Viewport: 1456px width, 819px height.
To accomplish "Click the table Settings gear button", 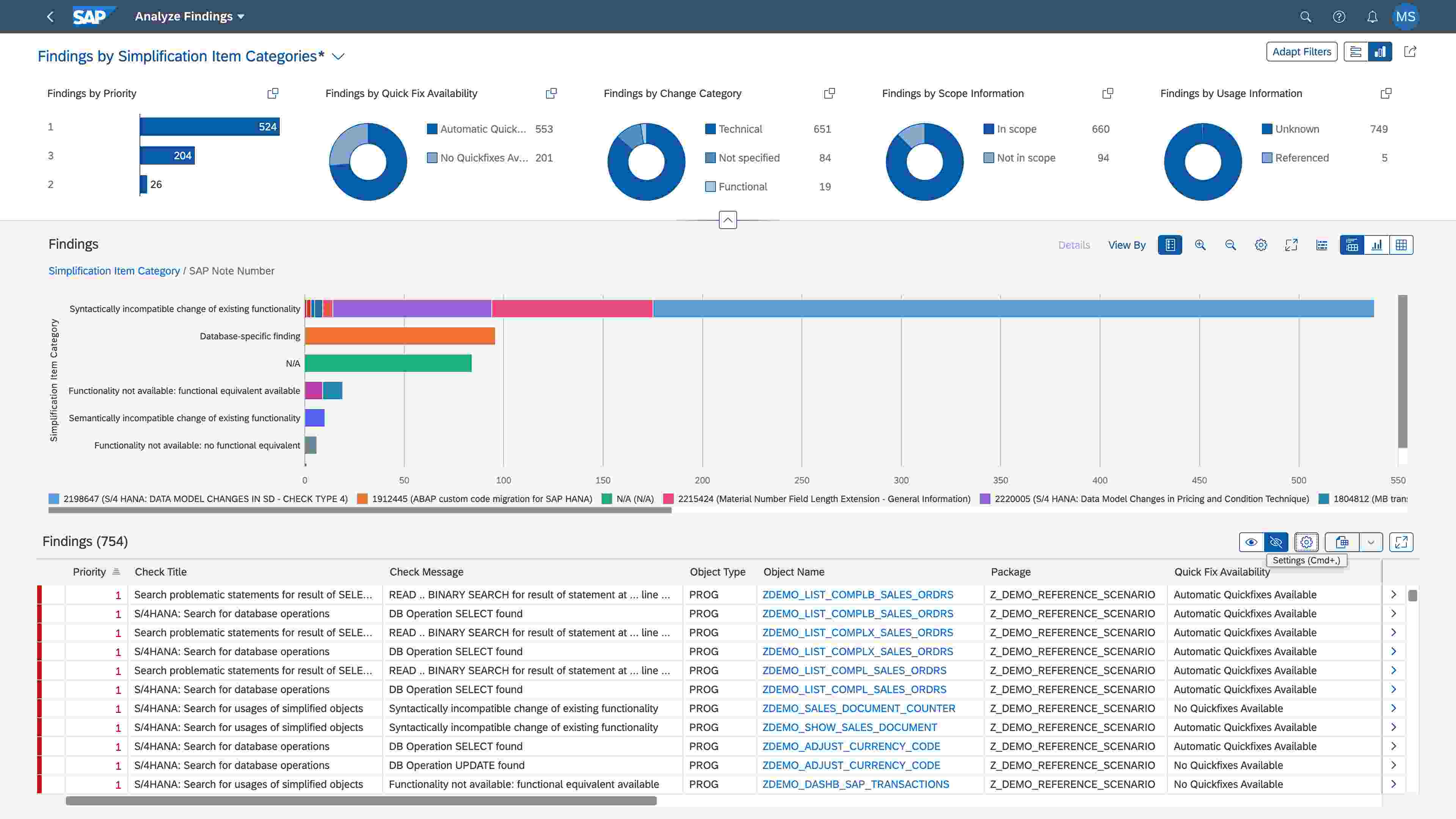I will (x=1306, y=542).
